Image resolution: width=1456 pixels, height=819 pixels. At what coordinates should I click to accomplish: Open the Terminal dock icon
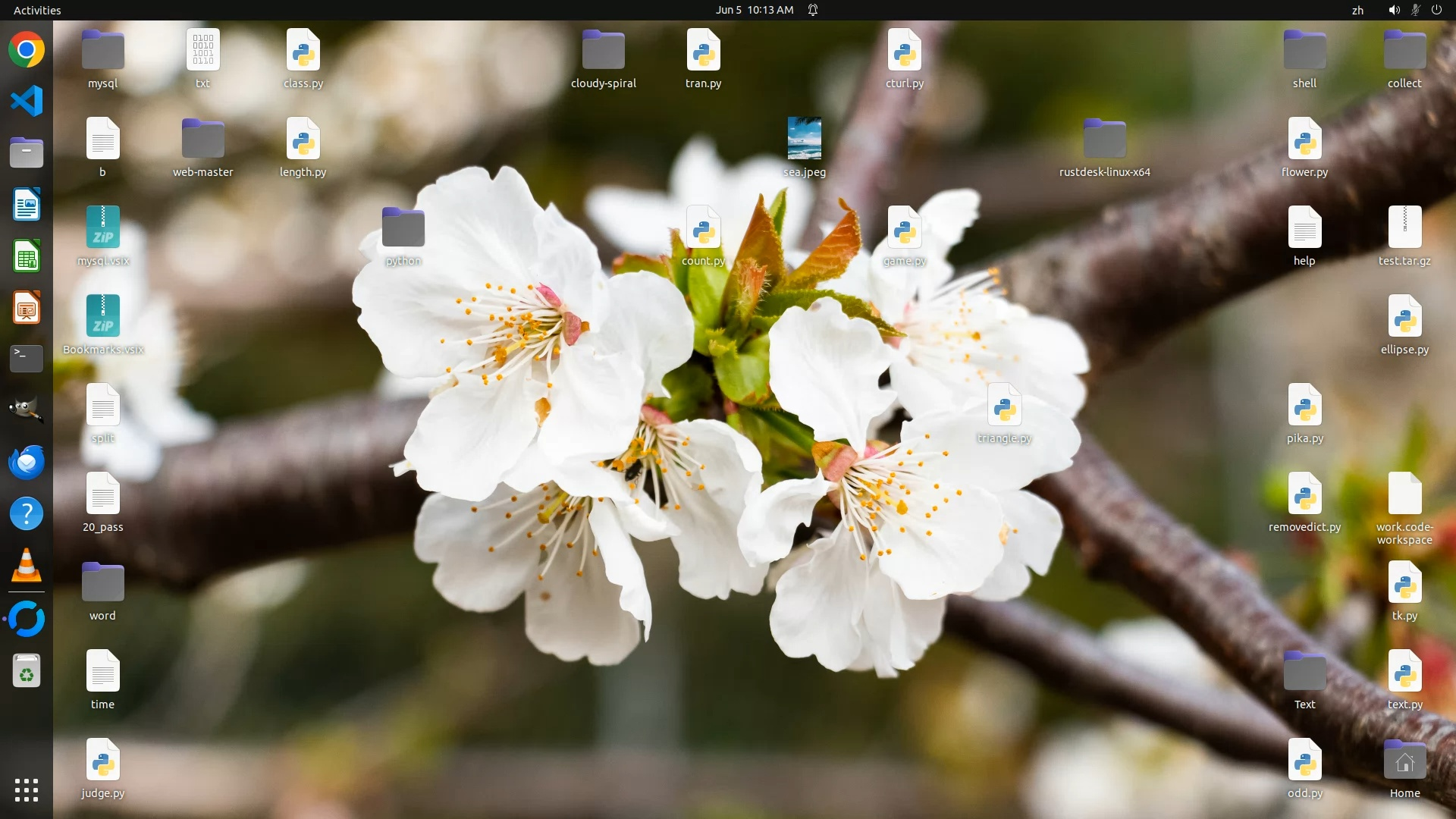(x=27, y=358)
